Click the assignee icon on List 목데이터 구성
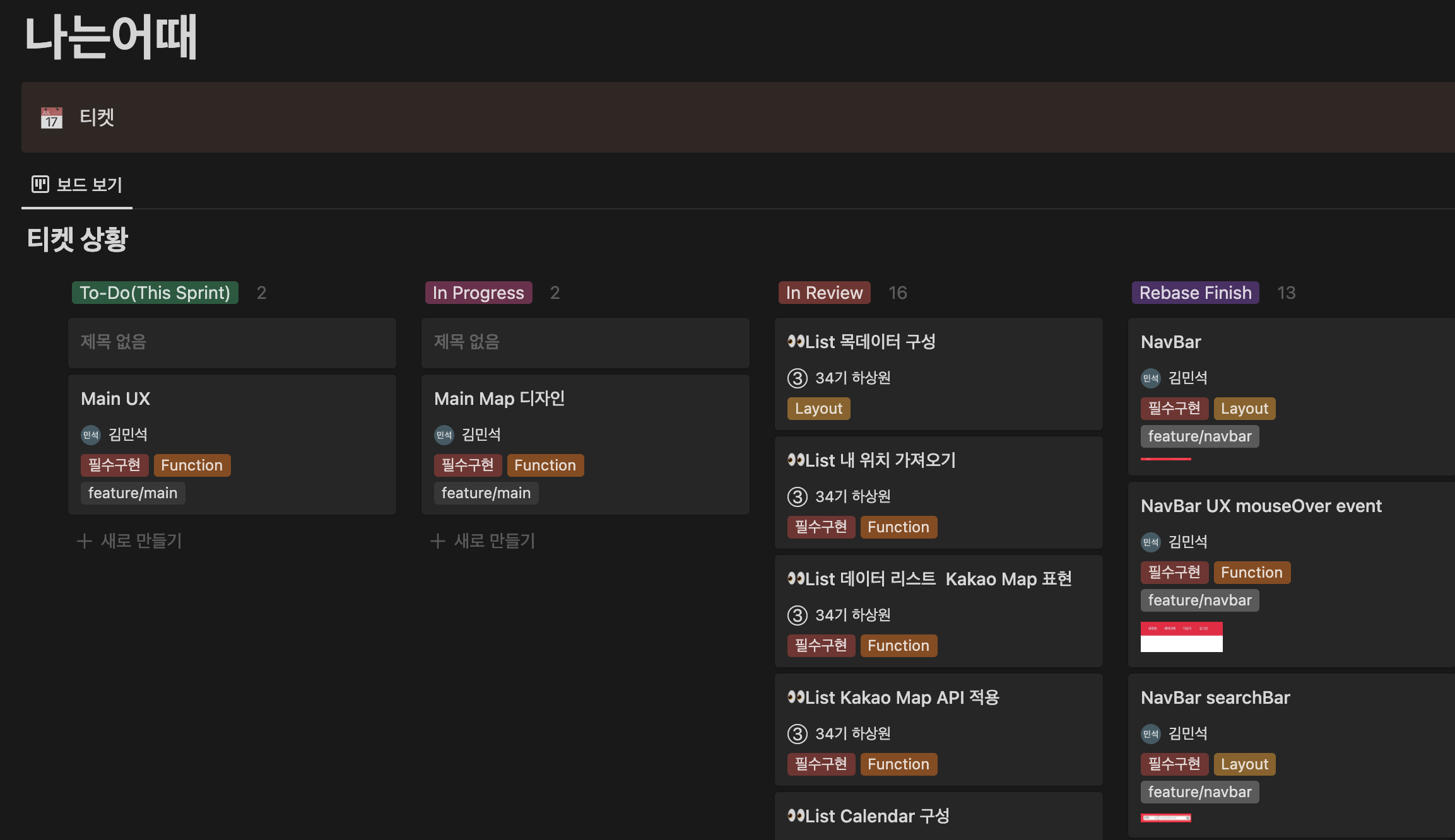The width and height of the screenshot is (1455, 840). tap(798, 378)
